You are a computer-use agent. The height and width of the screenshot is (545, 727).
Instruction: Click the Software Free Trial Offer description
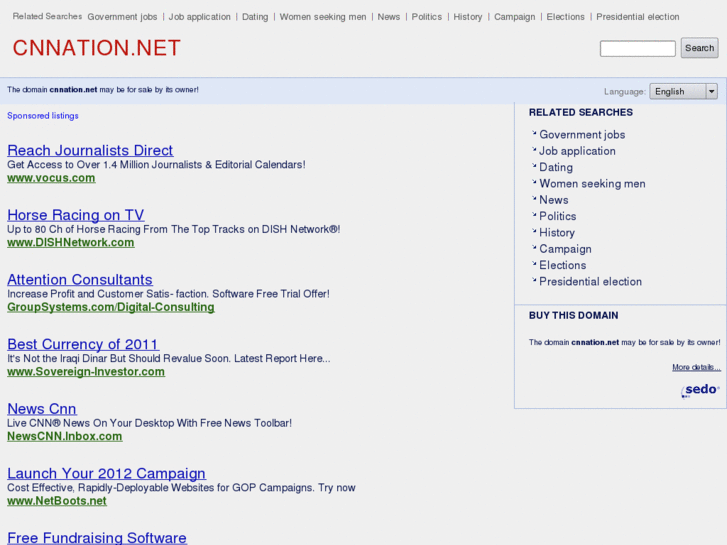click(x=168, y=294)
